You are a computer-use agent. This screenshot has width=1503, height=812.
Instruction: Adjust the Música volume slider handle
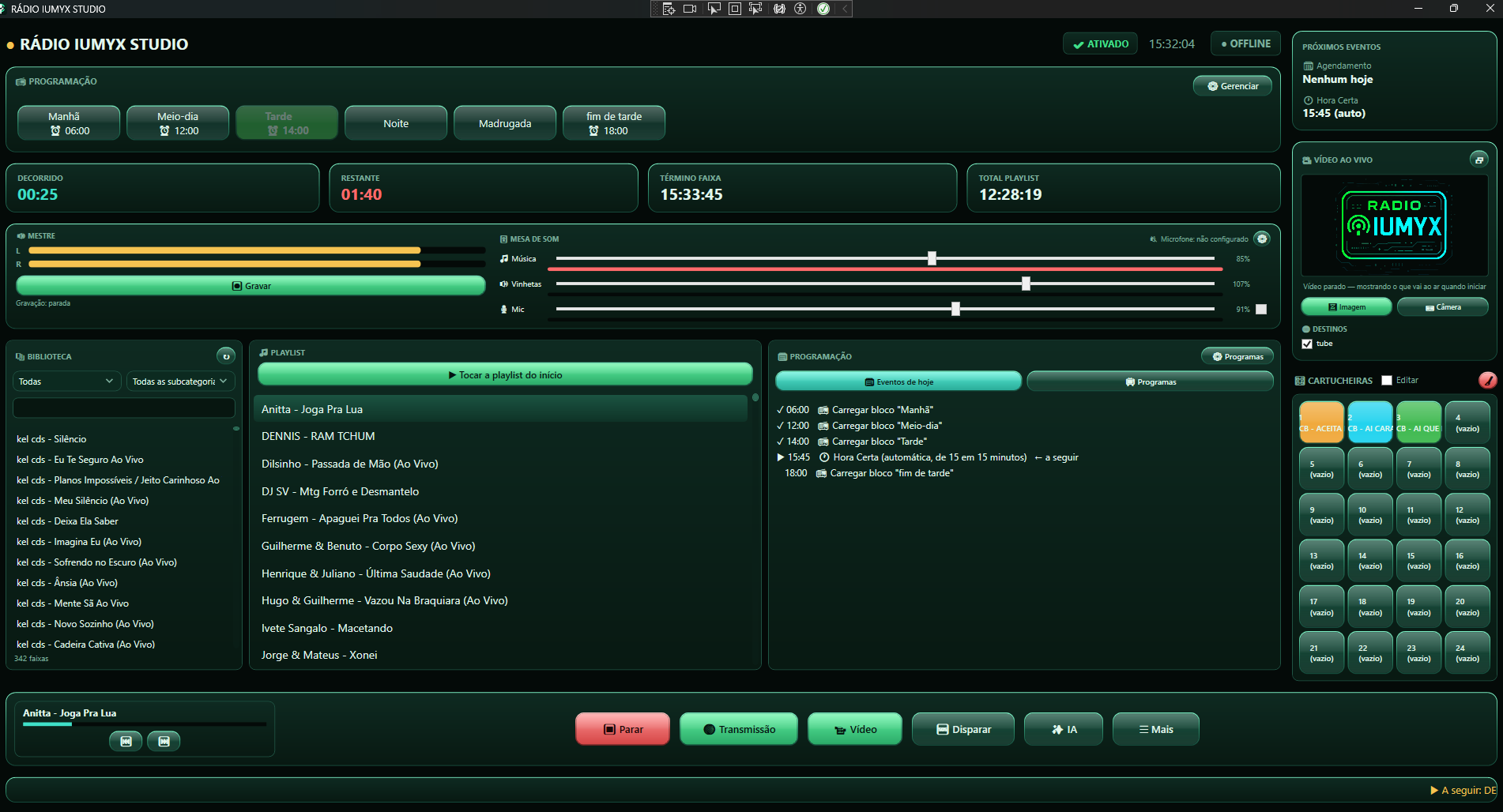click(932, 258)
